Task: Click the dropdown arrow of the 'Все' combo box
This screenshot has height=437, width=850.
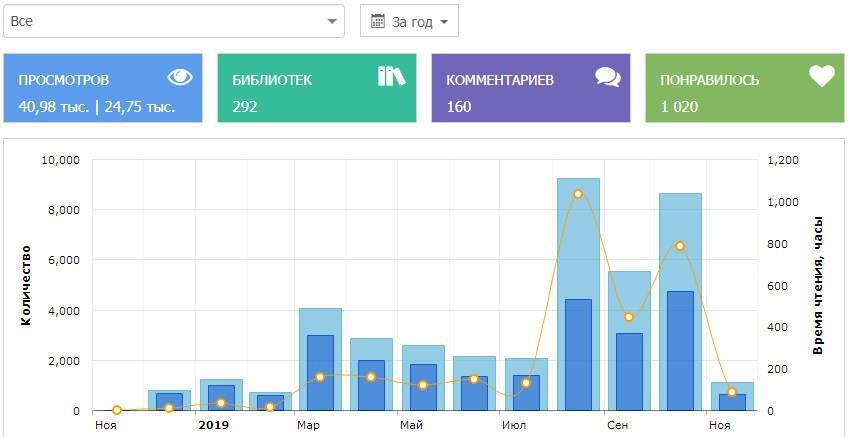Action: tap(331, 21)
